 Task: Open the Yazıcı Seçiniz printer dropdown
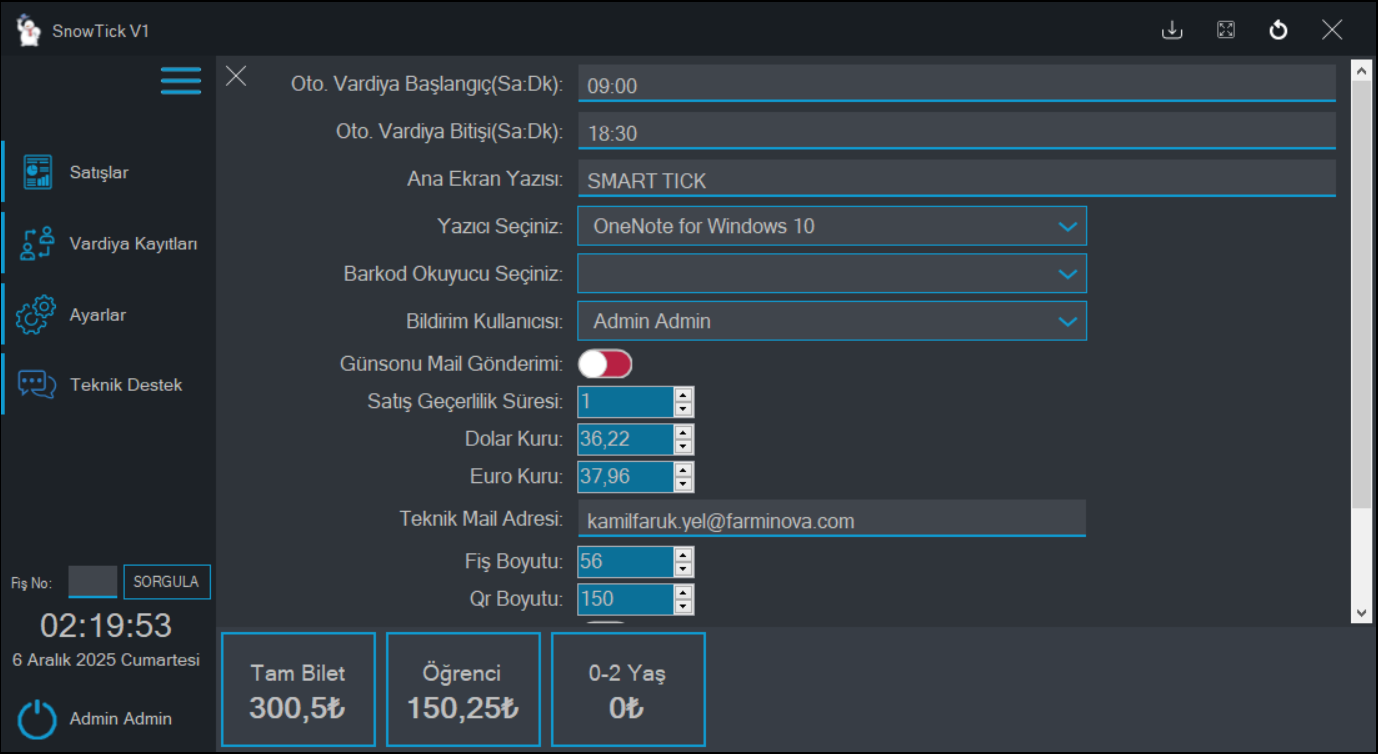tap(831, 226)
